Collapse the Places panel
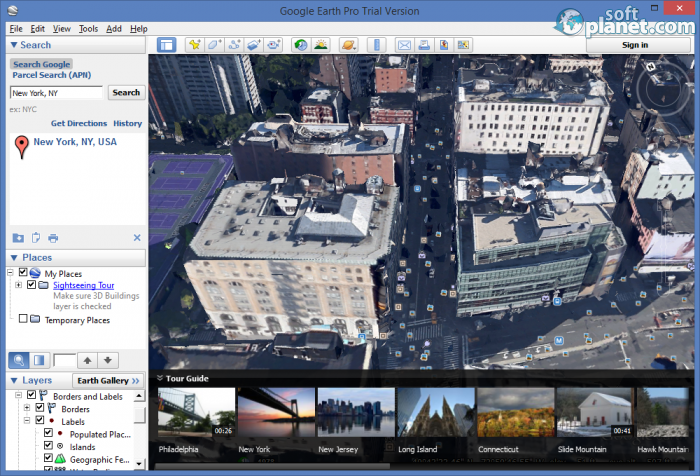The height and width of the screenshot is (476, 700). tap(14, 258)
